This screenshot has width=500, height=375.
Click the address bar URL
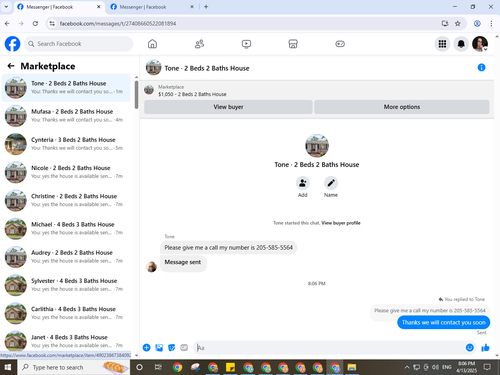coord(118,24)
